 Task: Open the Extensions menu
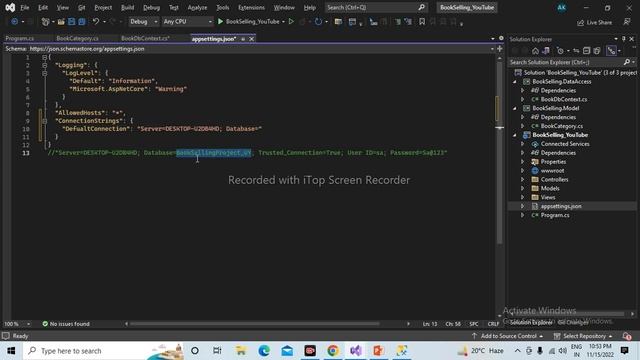(x=251, y=7)
